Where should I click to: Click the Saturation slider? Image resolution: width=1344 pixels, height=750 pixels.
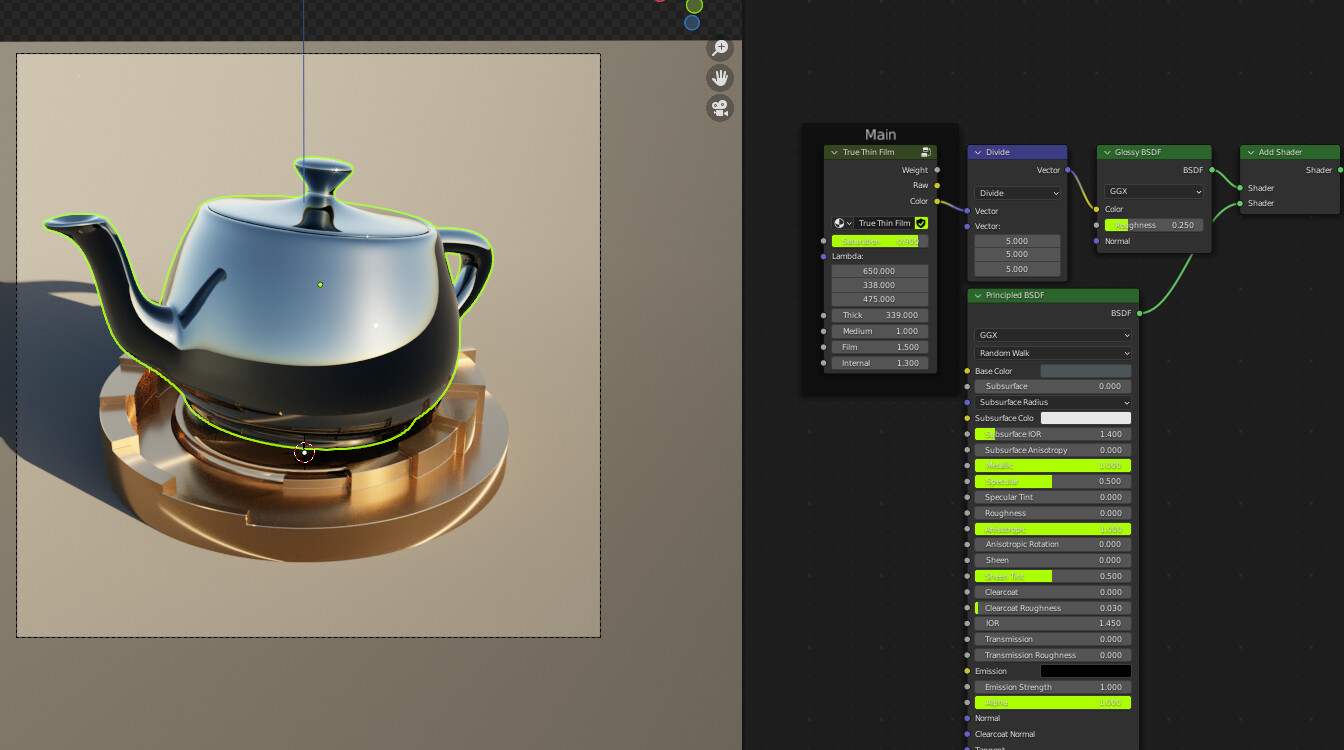(879, 241)
